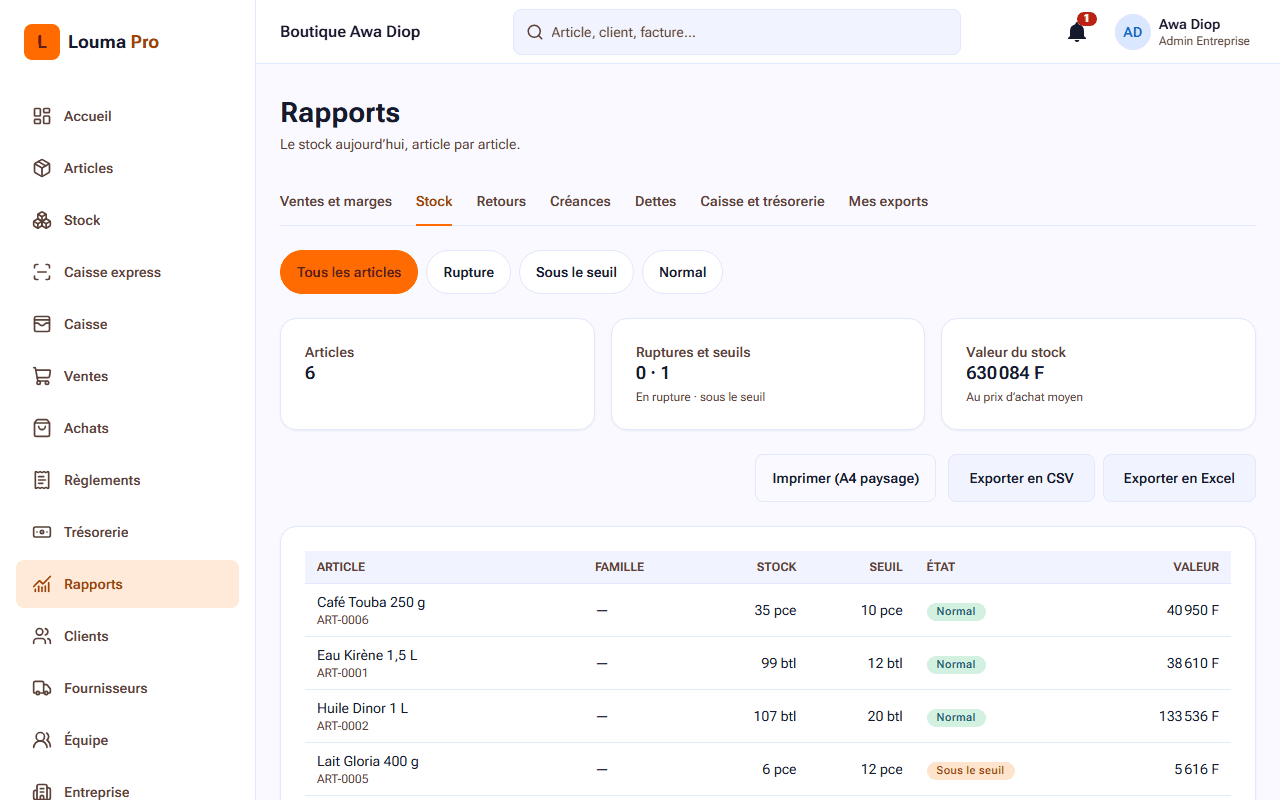Click the article code ART-0001

pos(342,673)
